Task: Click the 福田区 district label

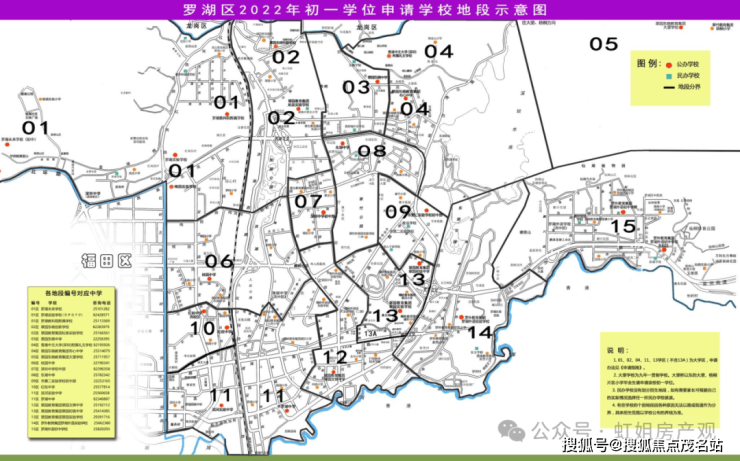Action: 106,260
